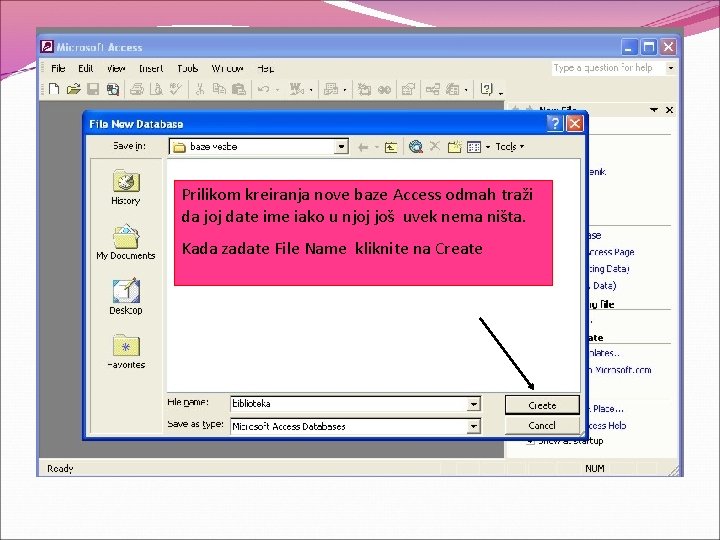Screen dimensions: 720x540
Task: Click the Type a question for help box
Action: 608,68
